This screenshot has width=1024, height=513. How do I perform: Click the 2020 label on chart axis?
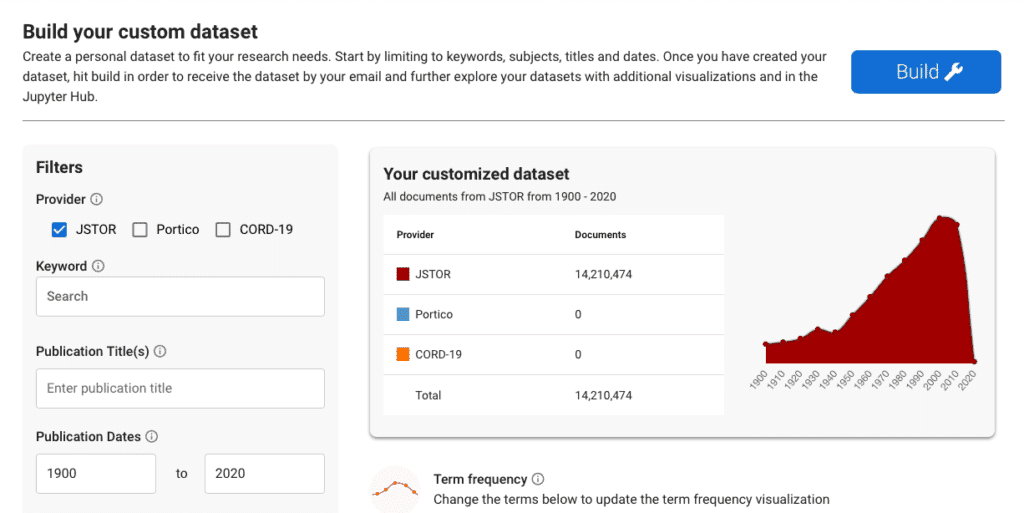click(967, 379)
